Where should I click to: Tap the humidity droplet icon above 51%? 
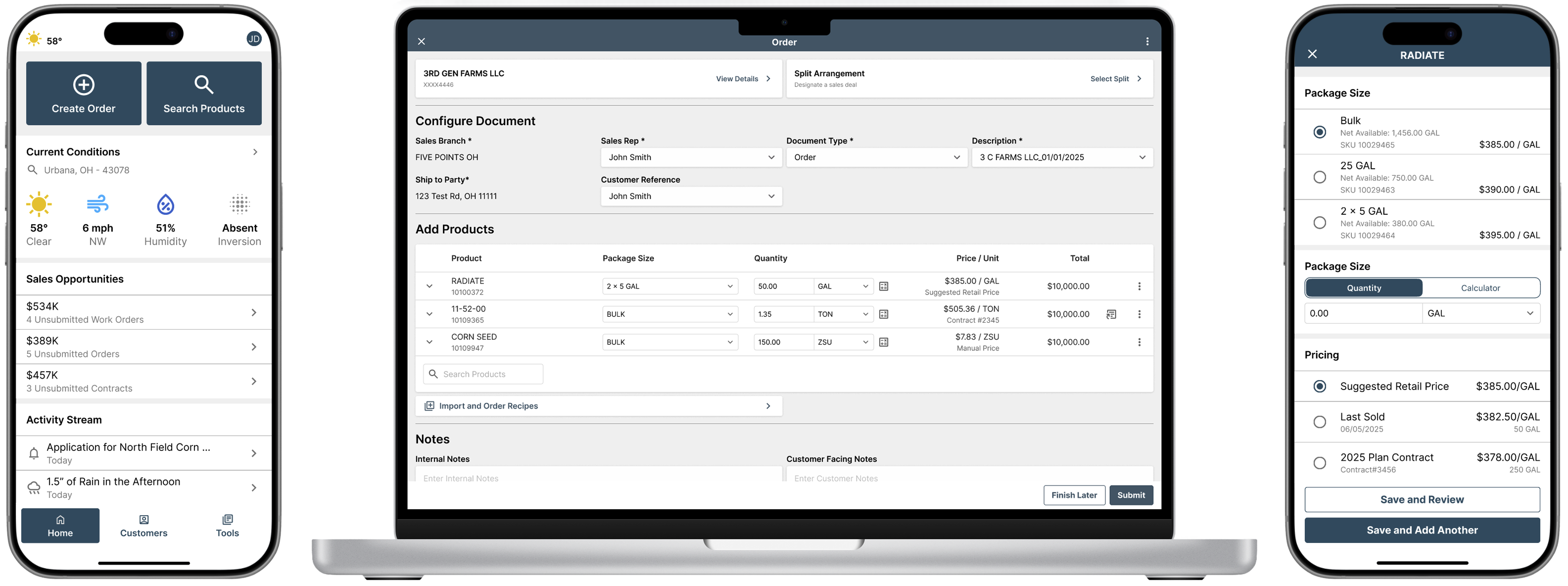tap(166, 204)
